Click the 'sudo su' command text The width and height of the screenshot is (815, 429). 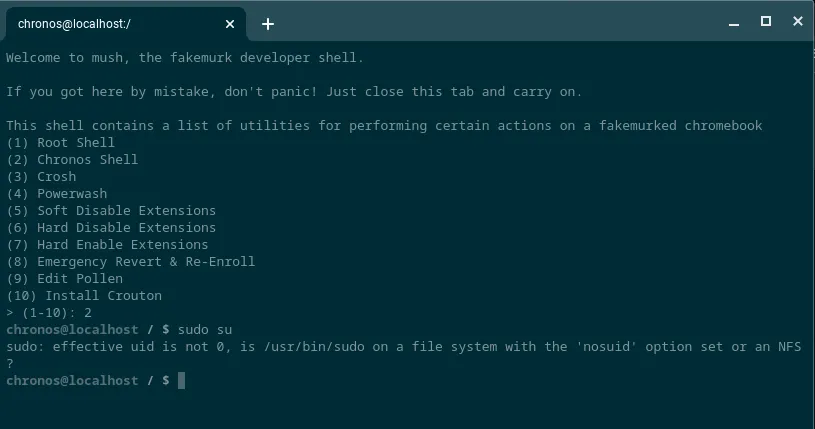pyautogui.click(x=205, y=330)
